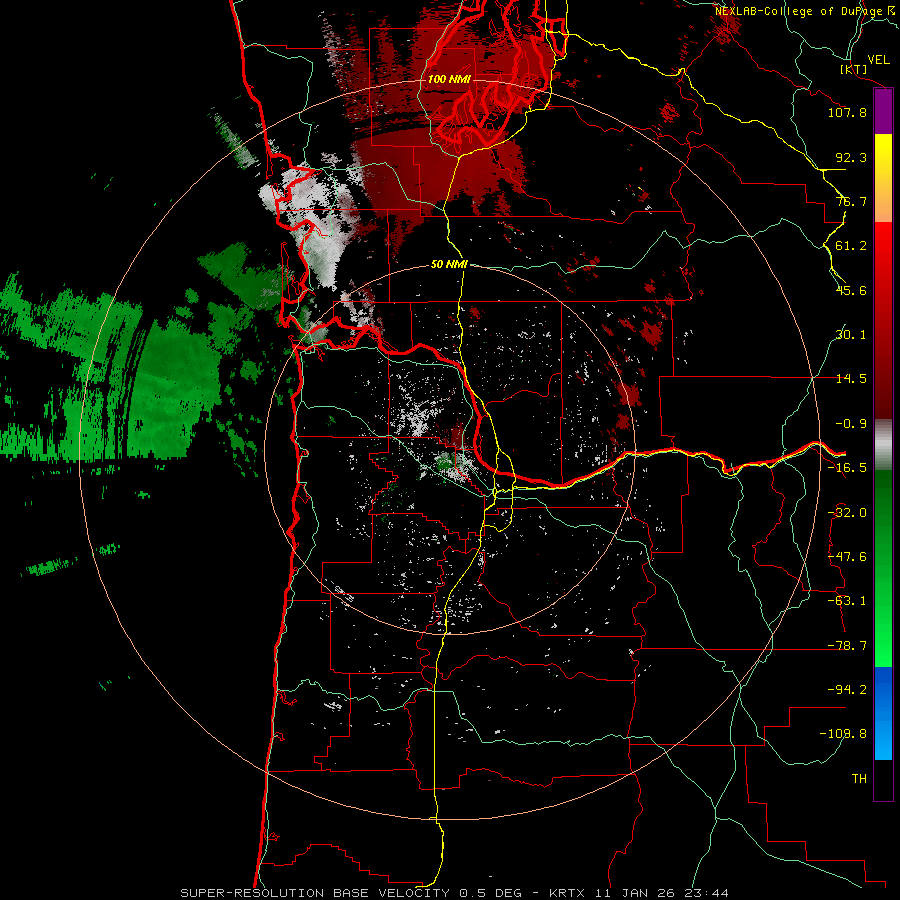Click the green segment of the color bar
This screenshot has width=900, height=900.
pyautogui.click(x=883, y=568)
